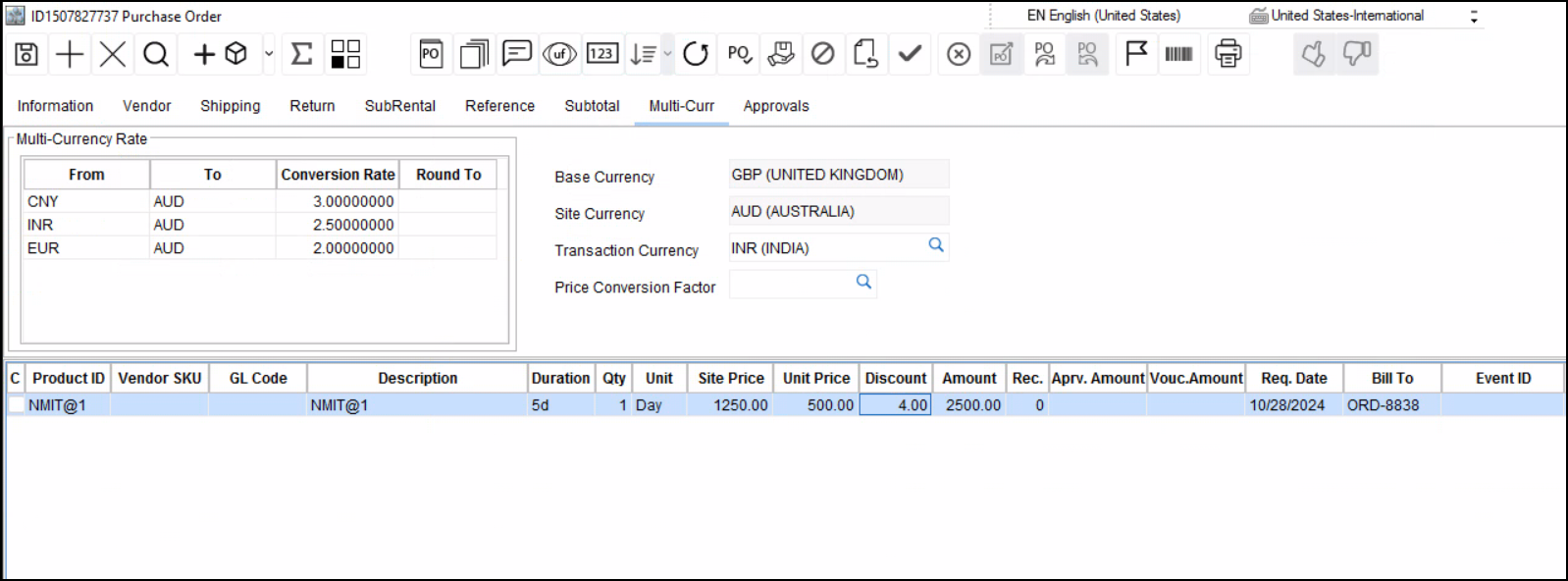Viewport: 1568px width, 581px height.
Task: Click the Site Currency AUD field
Action: [x=839, y=211]
